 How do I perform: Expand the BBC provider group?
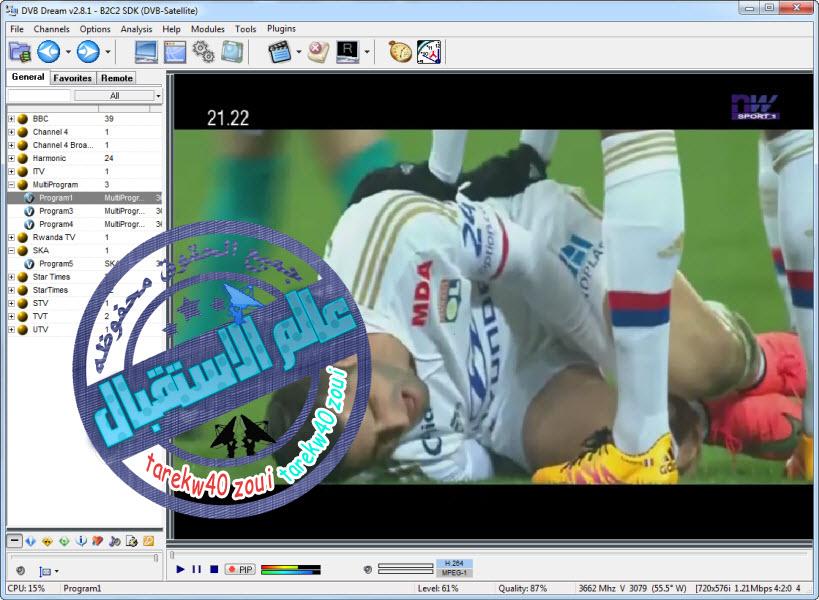pyautogui.click(x=11, y=119)
